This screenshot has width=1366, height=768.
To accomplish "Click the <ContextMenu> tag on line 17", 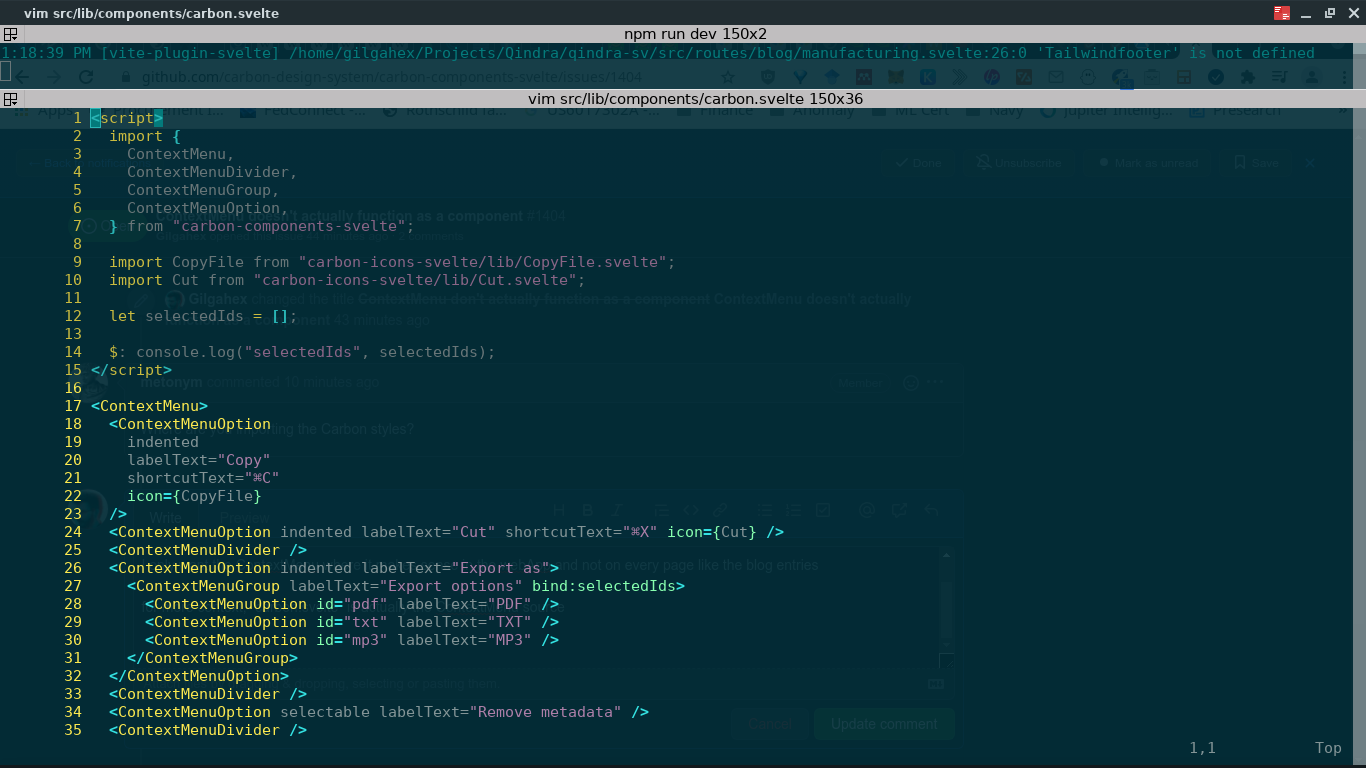I will pyautogui.click(x=149, y=406).
